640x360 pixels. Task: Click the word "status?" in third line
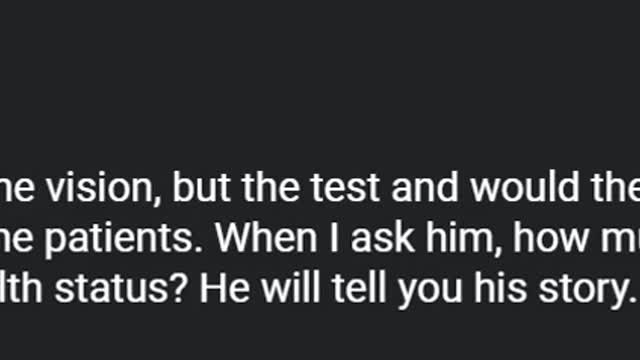pyautogui.click(x=121, y=288)
